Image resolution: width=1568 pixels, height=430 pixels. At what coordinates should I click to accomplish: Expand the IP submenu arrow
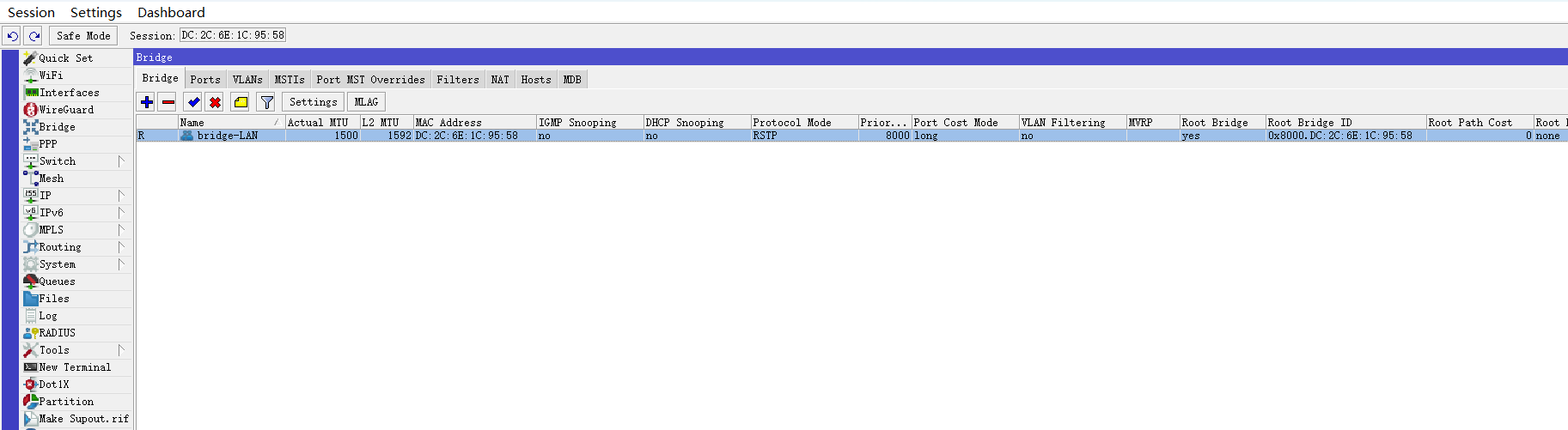[121, 196]
